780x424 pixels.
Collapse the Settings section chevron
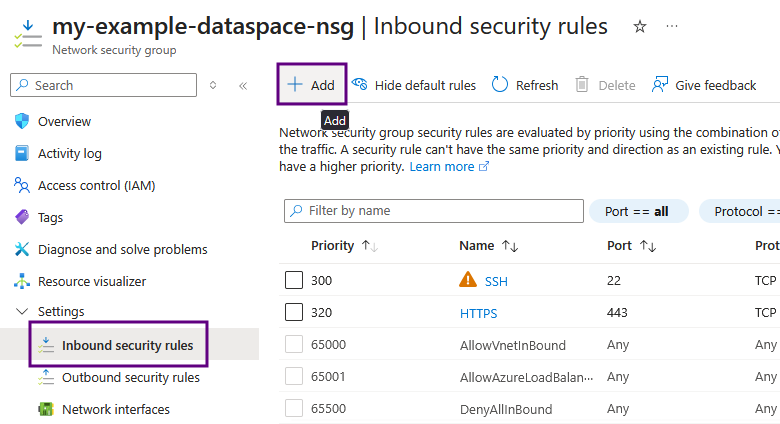click(x=22, y=312)
